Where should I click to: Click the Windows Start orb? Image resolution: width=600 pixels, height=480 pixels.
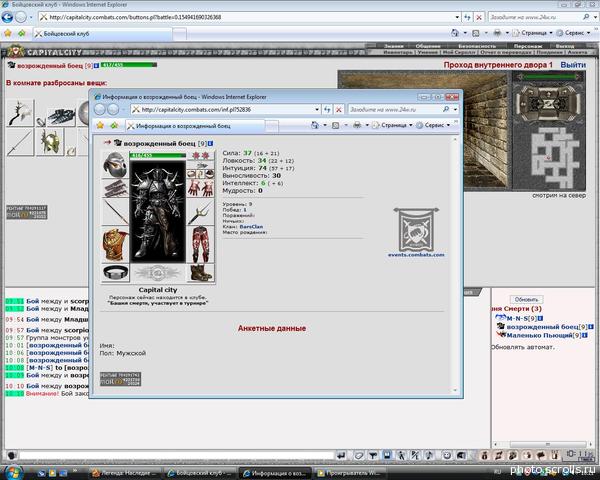(13, 473)
